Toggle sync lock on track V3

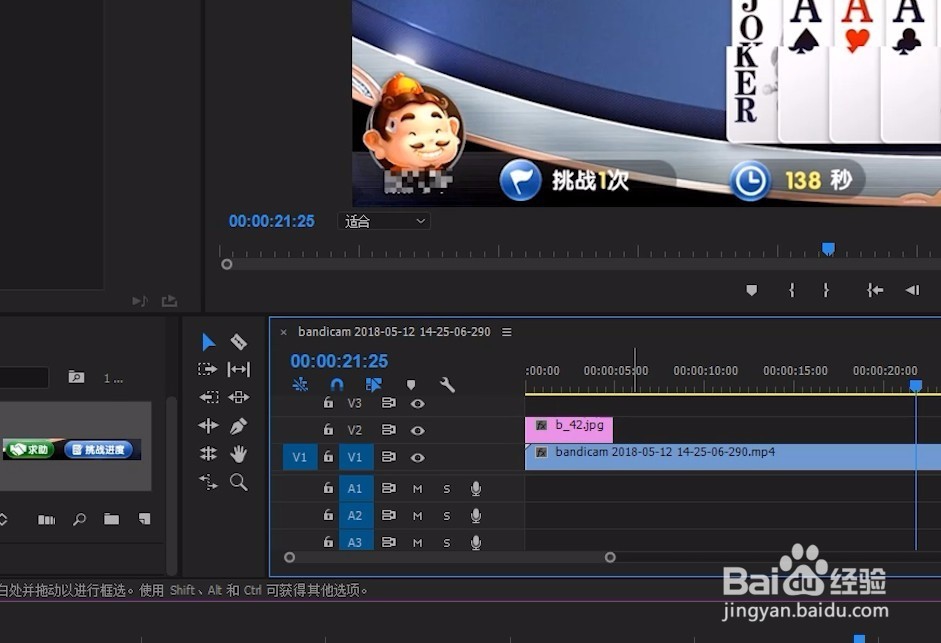click(x=389, y=403)
